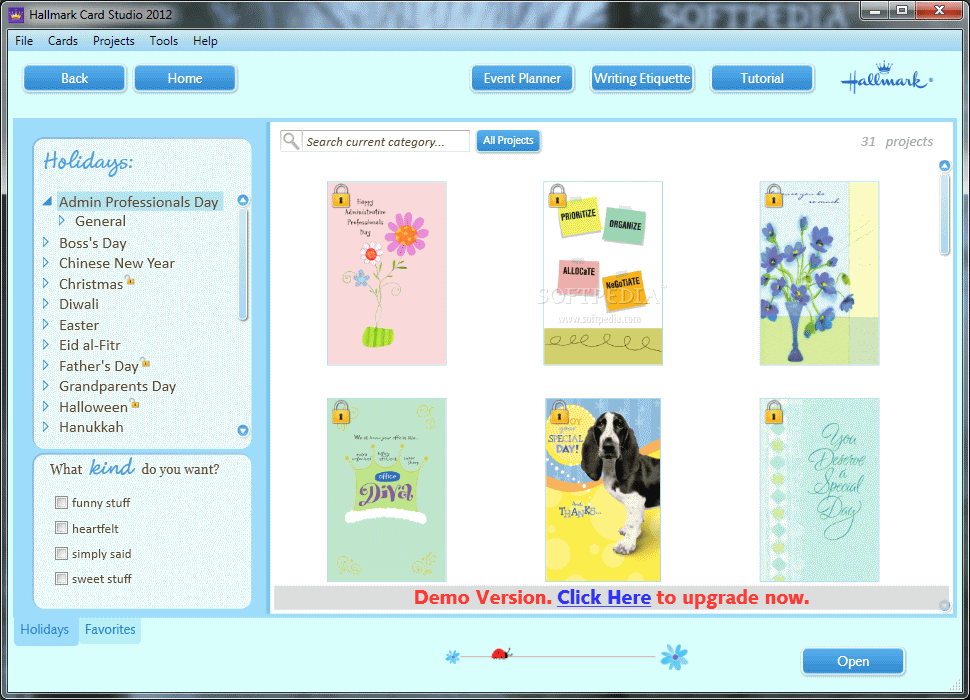Click the project gallery scroll-down arrow

(x=945, y=605)
